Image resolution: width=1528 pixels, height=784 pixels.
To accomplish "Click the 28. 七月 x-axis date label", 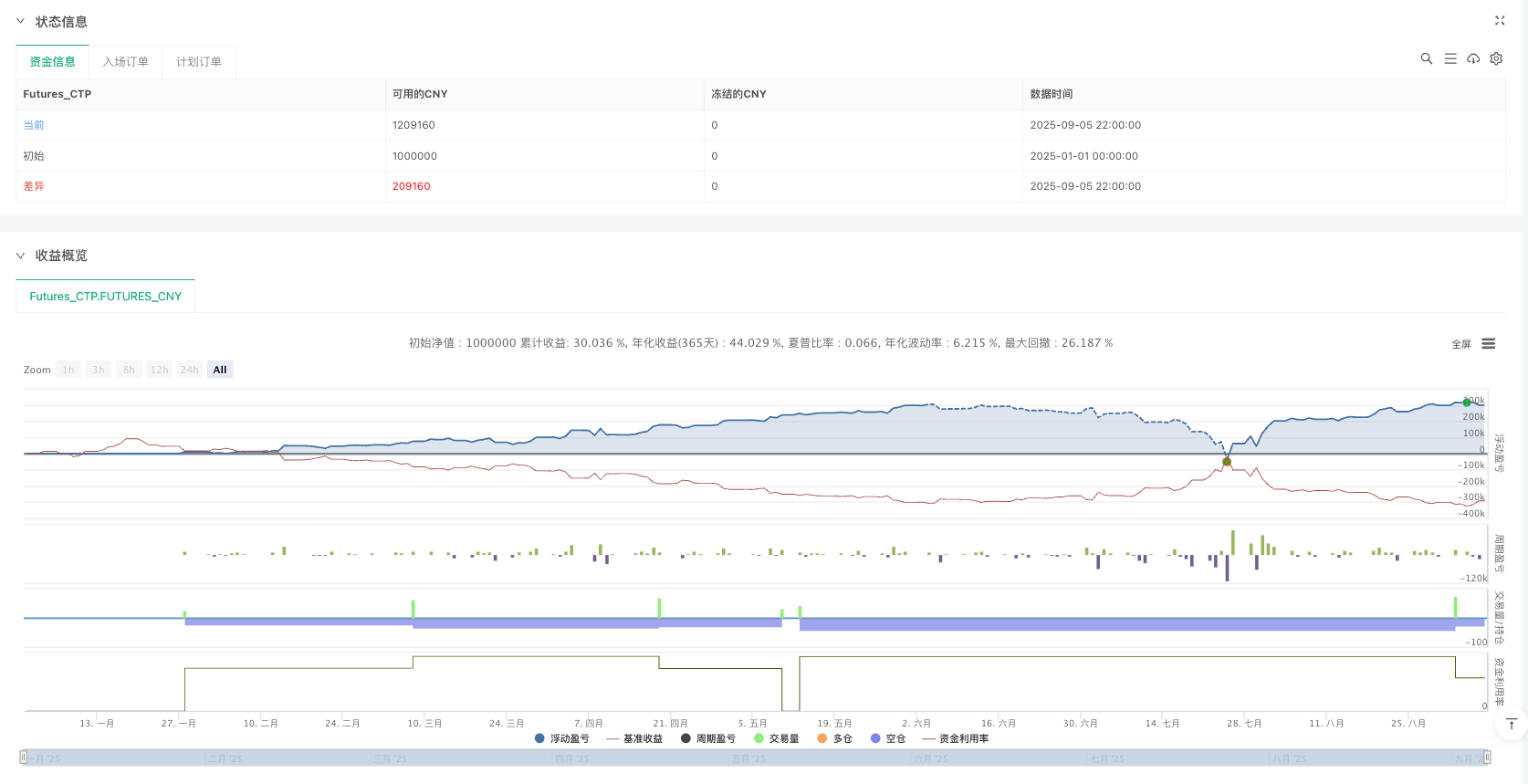I will [1244, 723].
